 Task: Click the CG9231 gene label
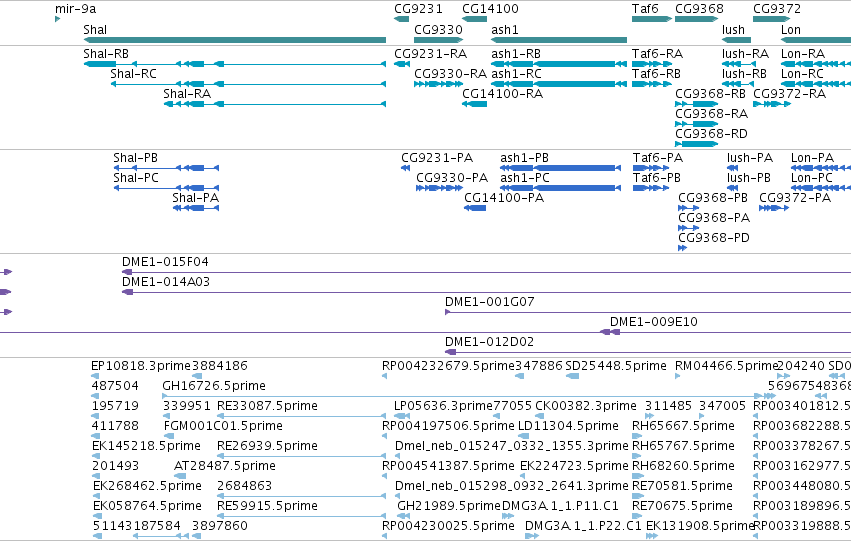[x=418, y=9]
